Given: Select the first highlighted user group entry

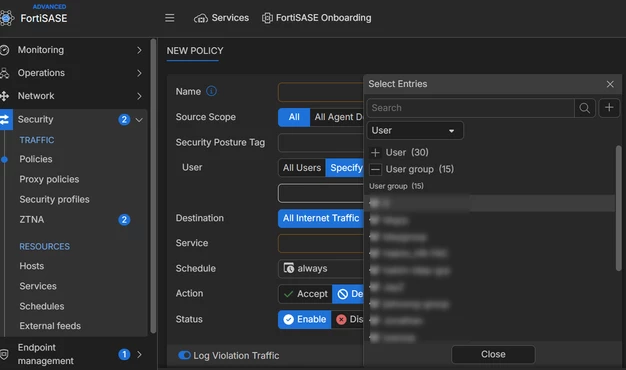Looking at the screenshot, I should click(x=490, y=203).
